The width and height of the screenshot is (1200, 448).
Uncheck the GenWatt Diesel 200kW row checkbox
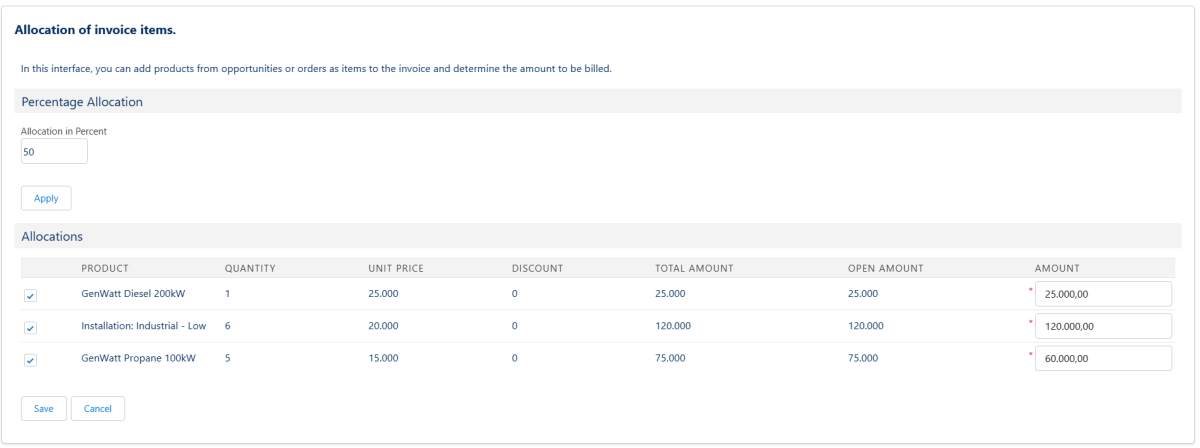click(30, 296)
